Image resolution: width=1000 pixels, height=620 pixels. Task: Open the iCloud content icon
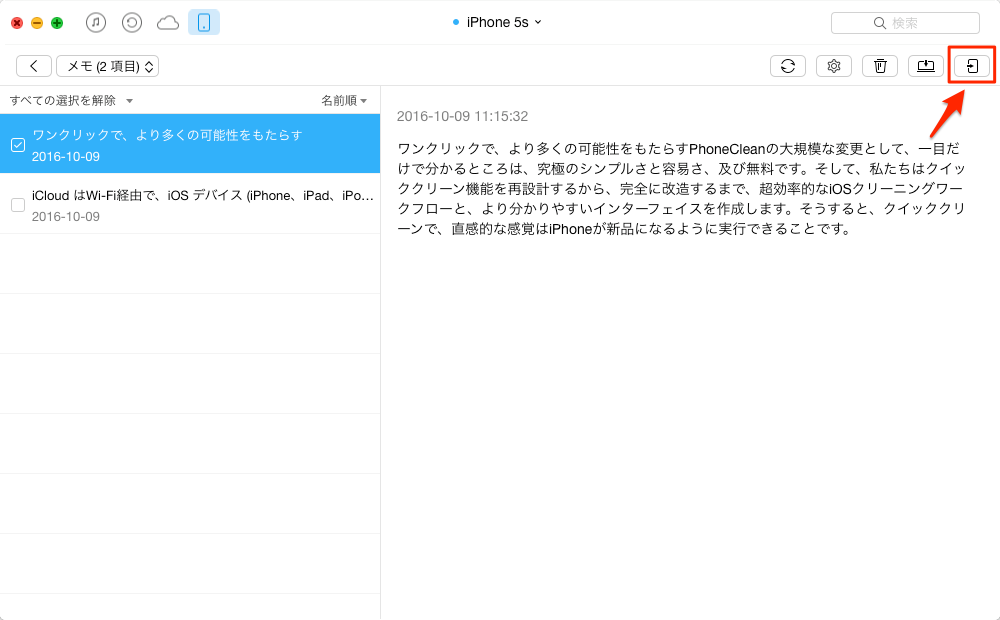[x=168, y=24]
